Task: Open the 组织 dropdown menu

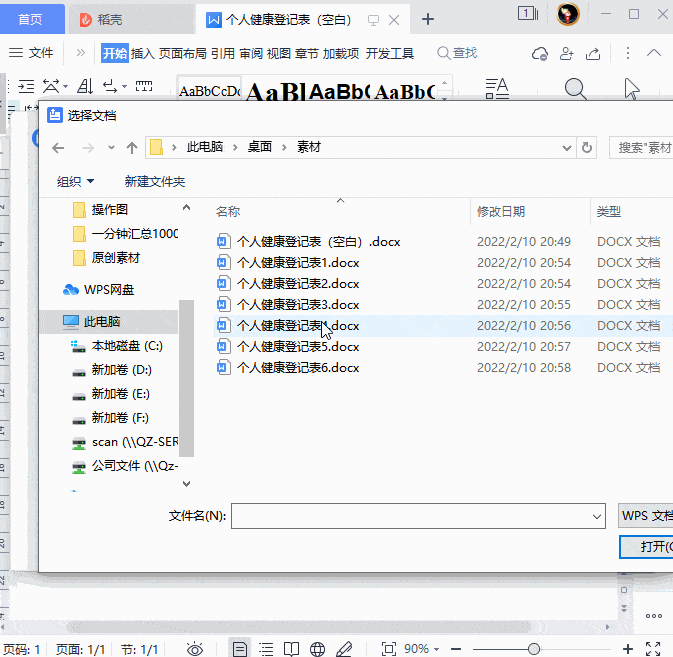Action: click(75, 182)
